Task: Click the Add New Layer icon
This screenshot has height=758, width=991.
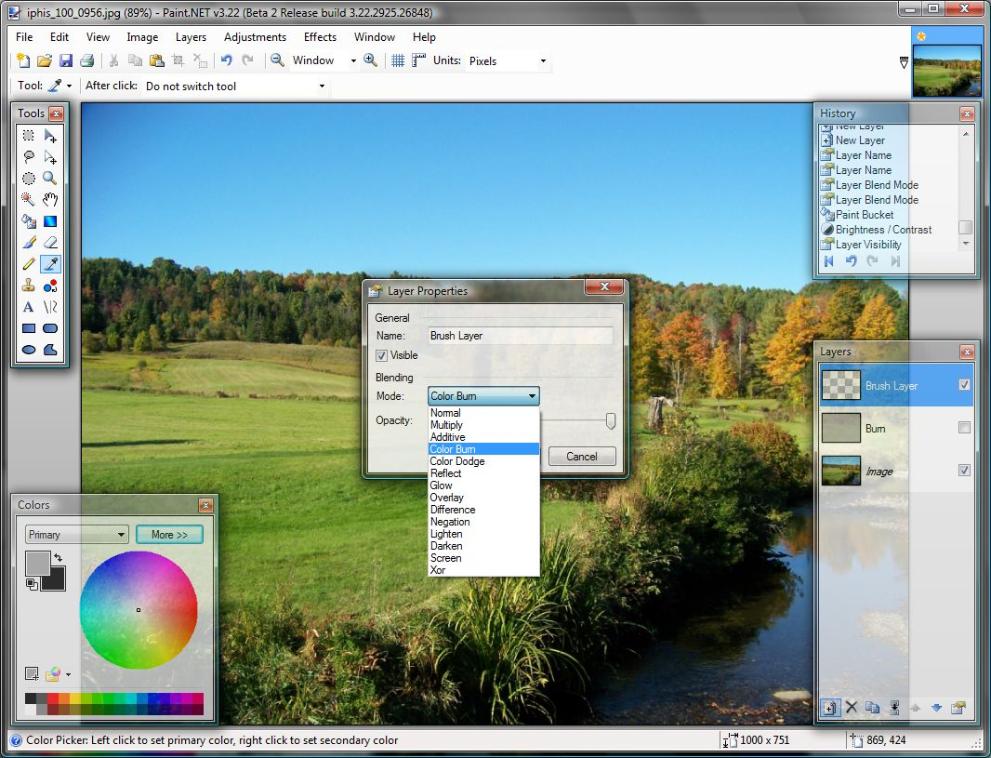Action: 830,707
